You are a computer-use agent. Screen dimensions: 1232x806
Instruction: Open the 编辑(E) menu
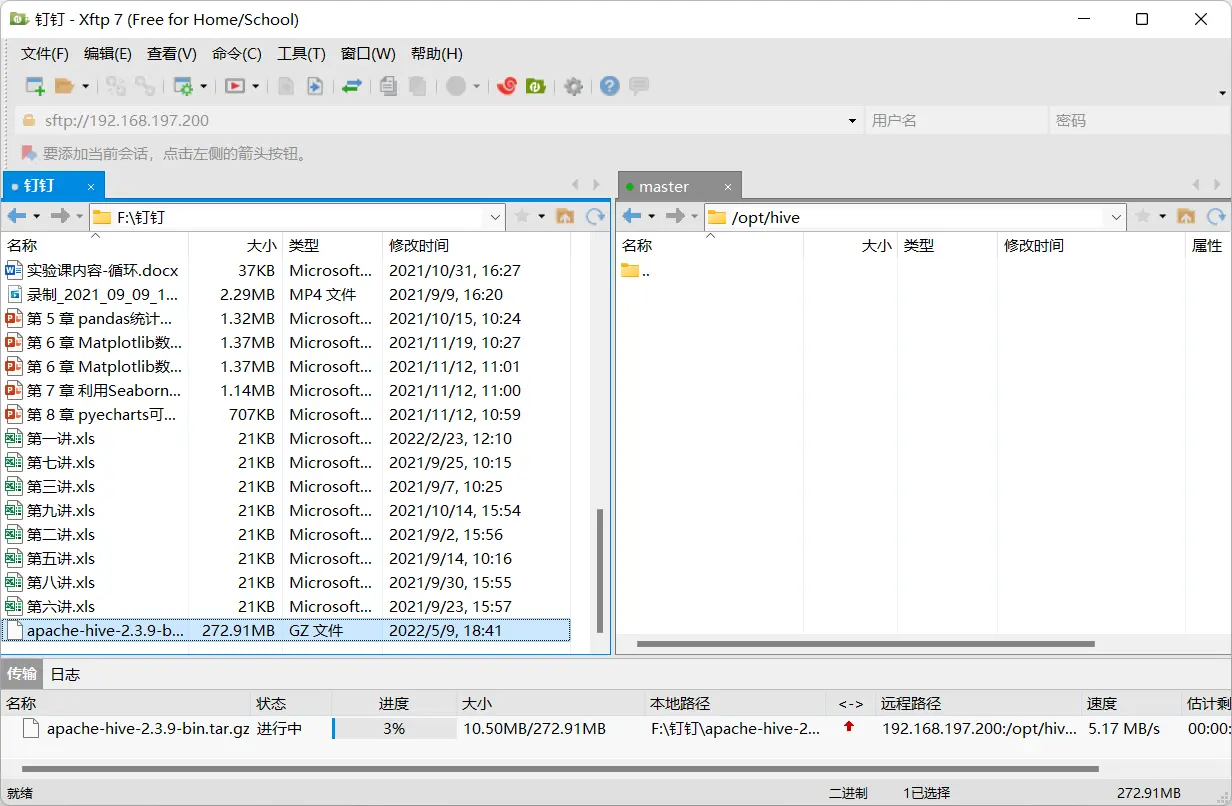(108, 54)
